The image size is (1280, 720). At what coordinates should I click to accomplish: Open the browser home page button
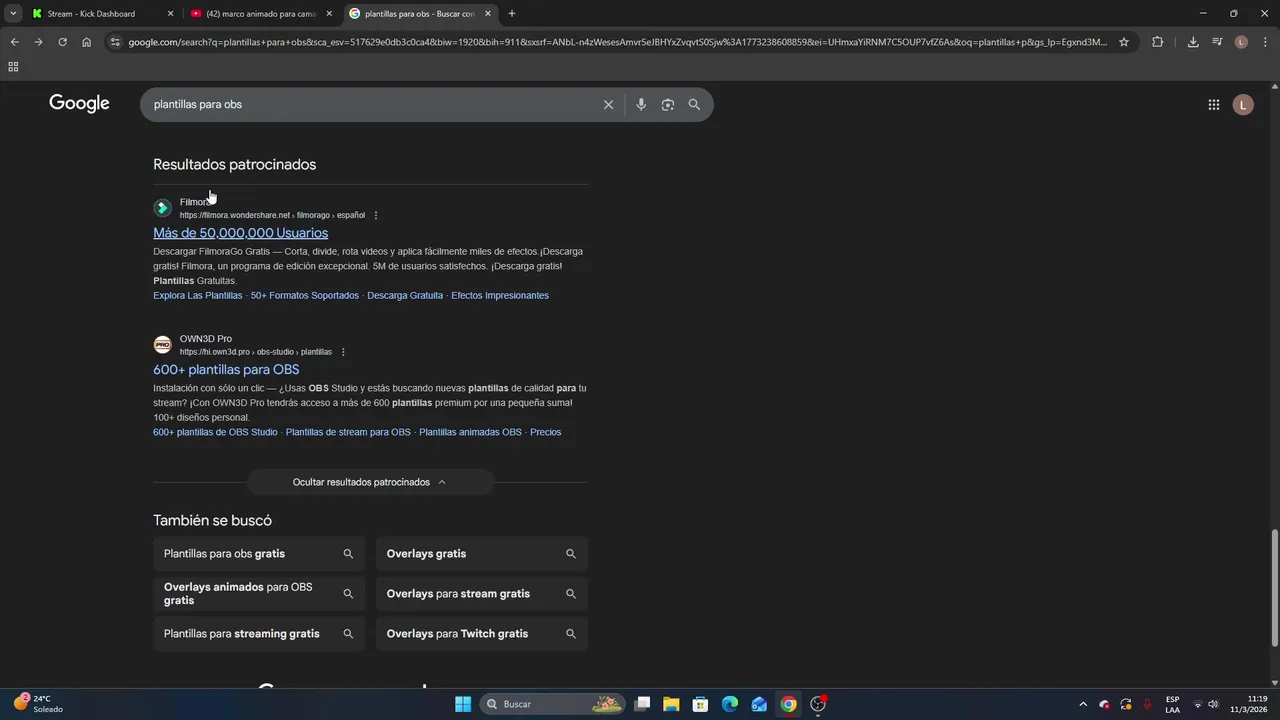87,42
